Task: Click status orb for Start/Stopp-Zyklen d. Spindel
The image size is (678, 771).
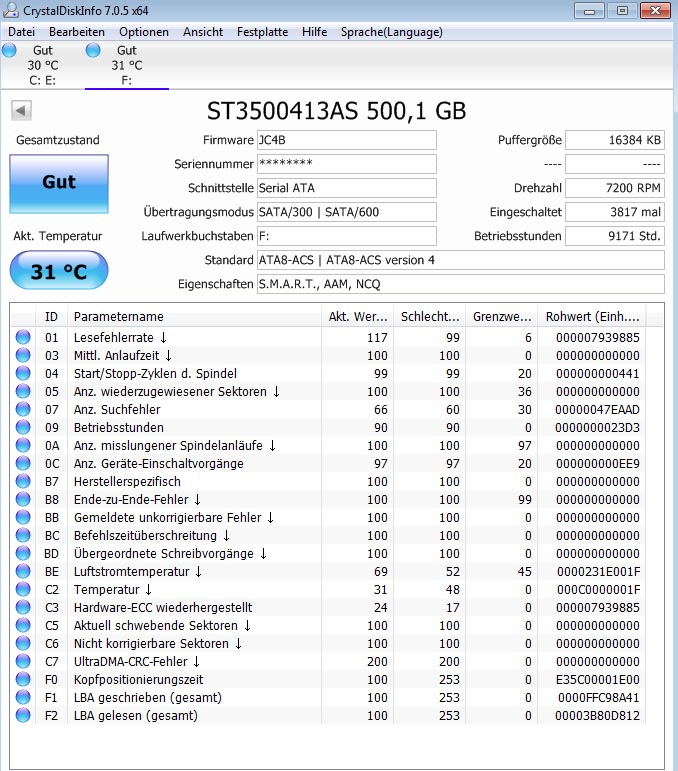Action: [x=23, y=373]
